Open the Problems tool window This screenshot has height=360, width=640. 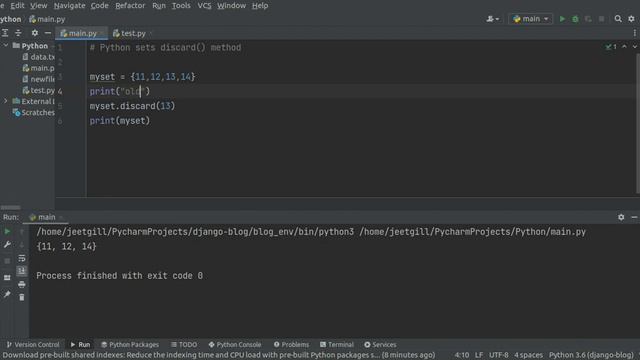(x=291, y=344)
